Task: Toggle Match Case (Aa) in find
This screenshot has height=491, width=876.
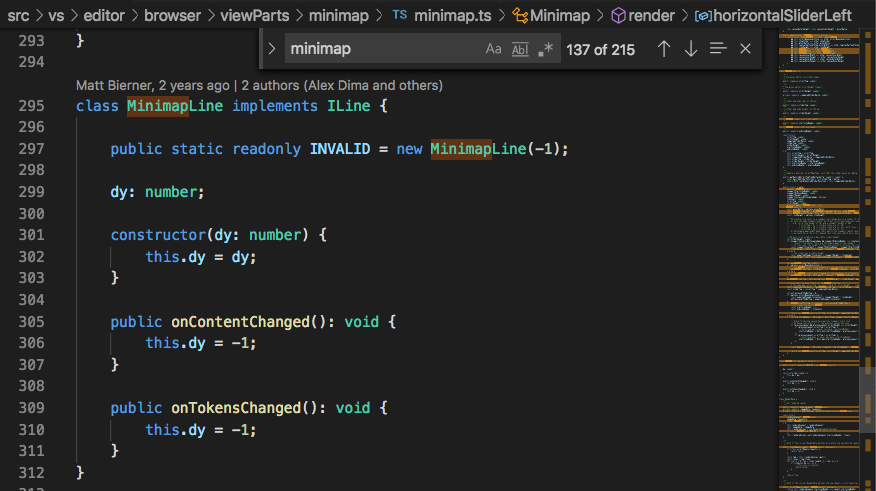Action: pos(494,49)
